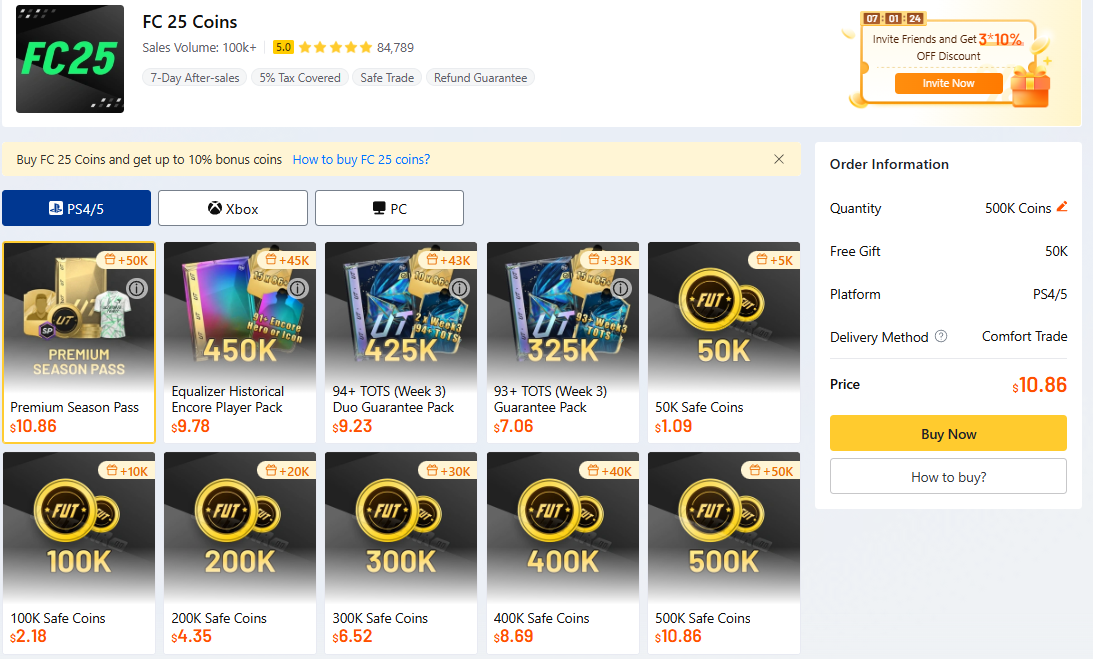
Task: Click the 5.0 rating score badge
Action: click(x=283, y=47)
